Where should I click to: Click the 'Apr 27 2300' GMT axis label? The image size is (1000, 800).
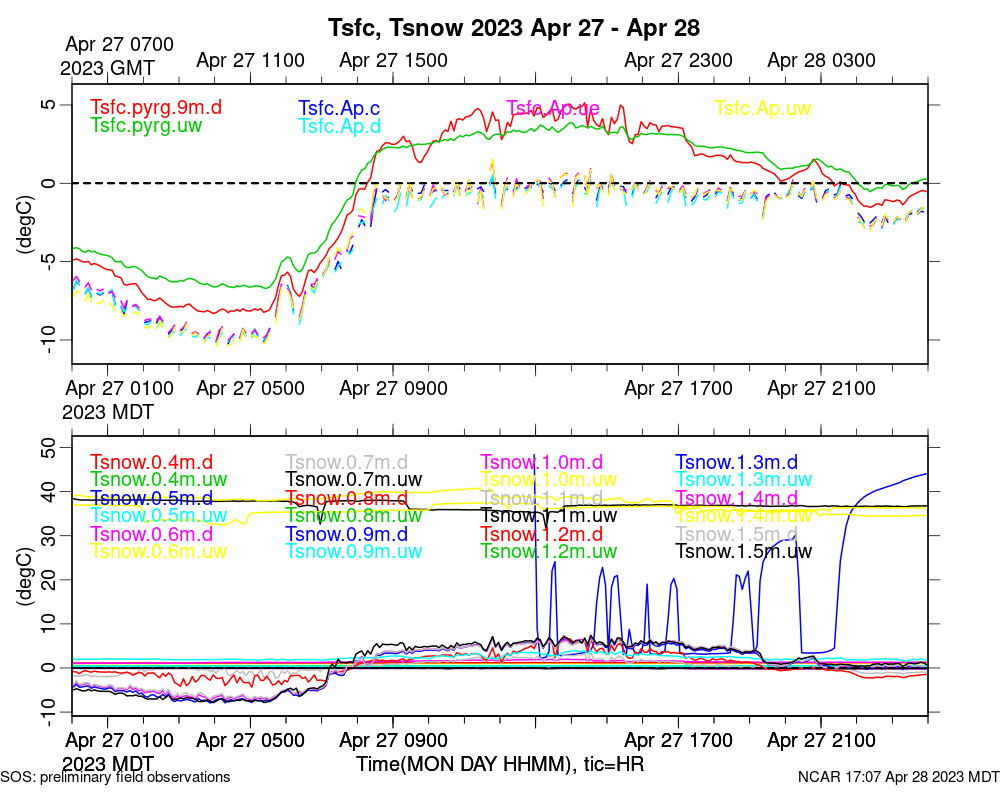pos(678,61)
